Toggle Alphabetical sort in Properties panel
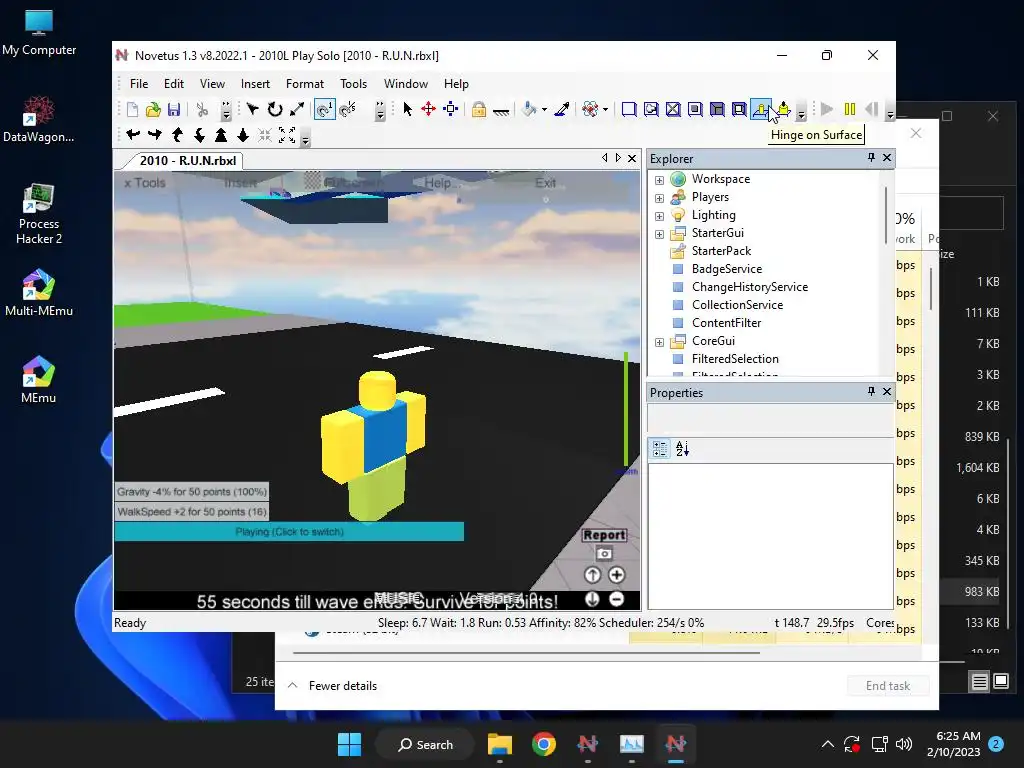Viewport: 1024px width, 768px height. pos(682,449)
